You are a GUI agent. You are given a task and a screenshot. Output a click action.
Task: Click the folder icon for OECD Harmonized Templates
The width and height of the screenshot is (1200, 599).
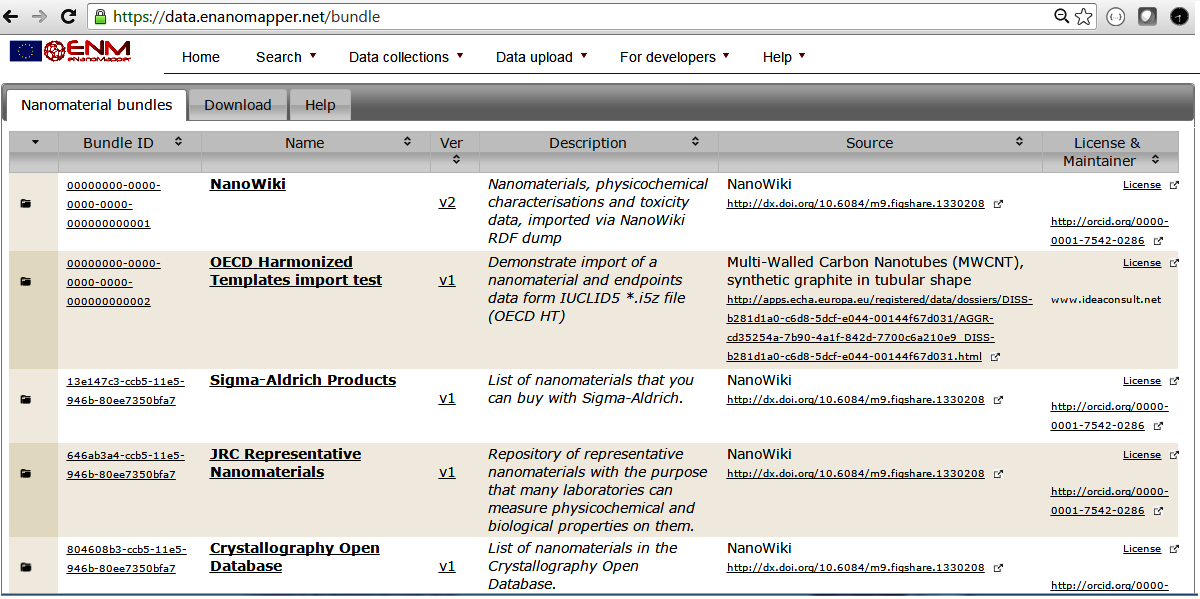point(25,281)
